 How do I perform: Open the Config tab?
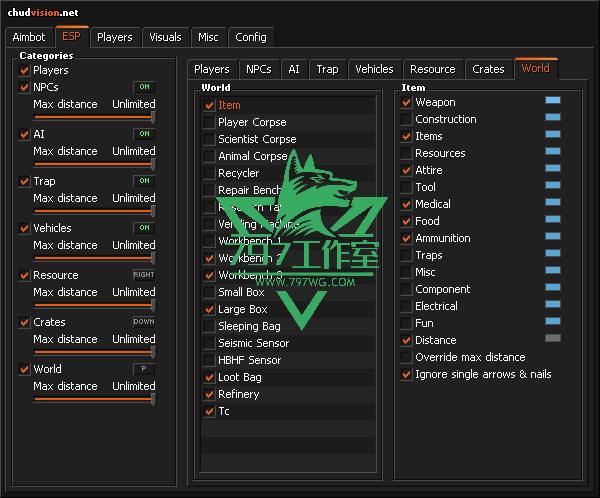[251, 37]
